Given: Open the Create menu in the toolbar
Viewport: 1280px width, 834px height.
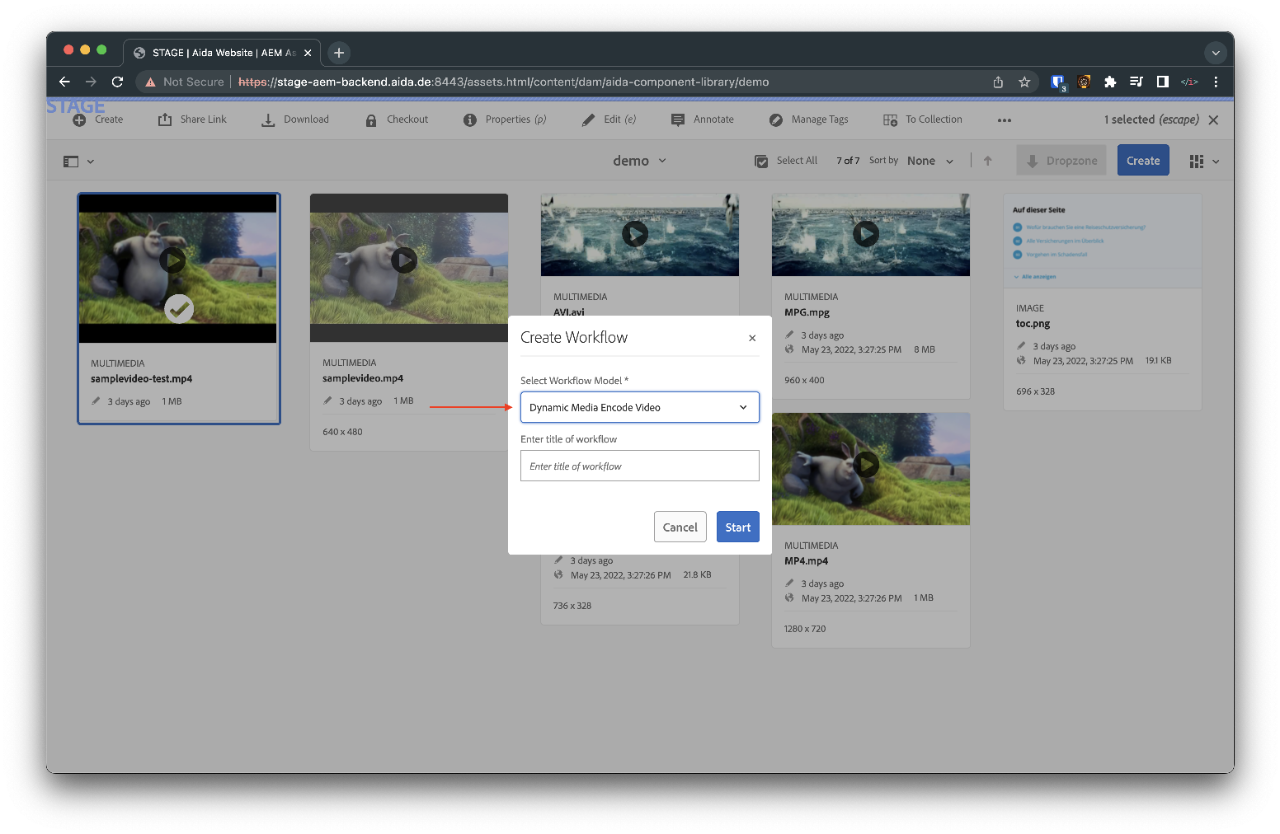Looking at the screenshot, I should tap(97, 119).
